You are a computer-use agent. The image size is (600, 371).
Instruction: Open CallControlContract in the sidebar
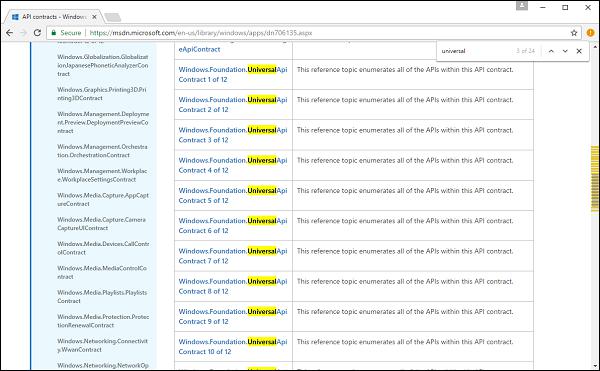click(103, 248)
